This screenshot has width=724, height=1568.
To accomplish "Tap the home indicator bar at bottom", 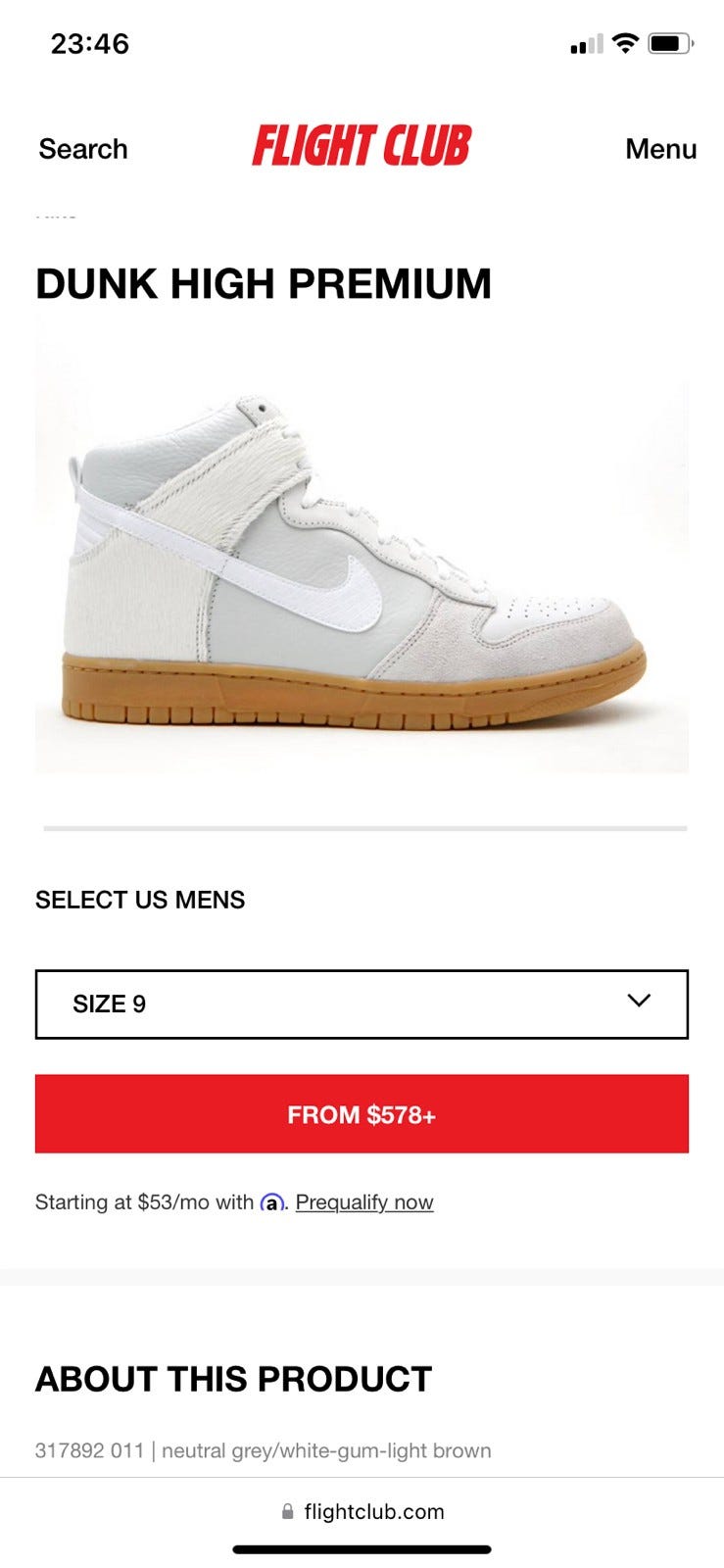I will (x=362, y=1549).
